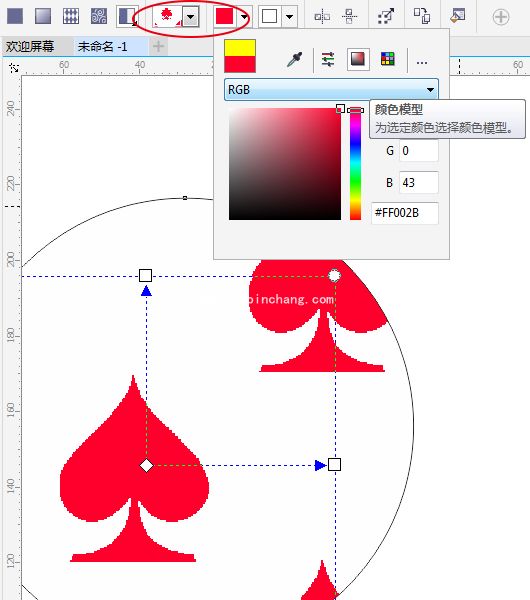Click the circled plus icon in the toolbar
The height and width of the screenshot is (600, 530).
coord(501,17)
